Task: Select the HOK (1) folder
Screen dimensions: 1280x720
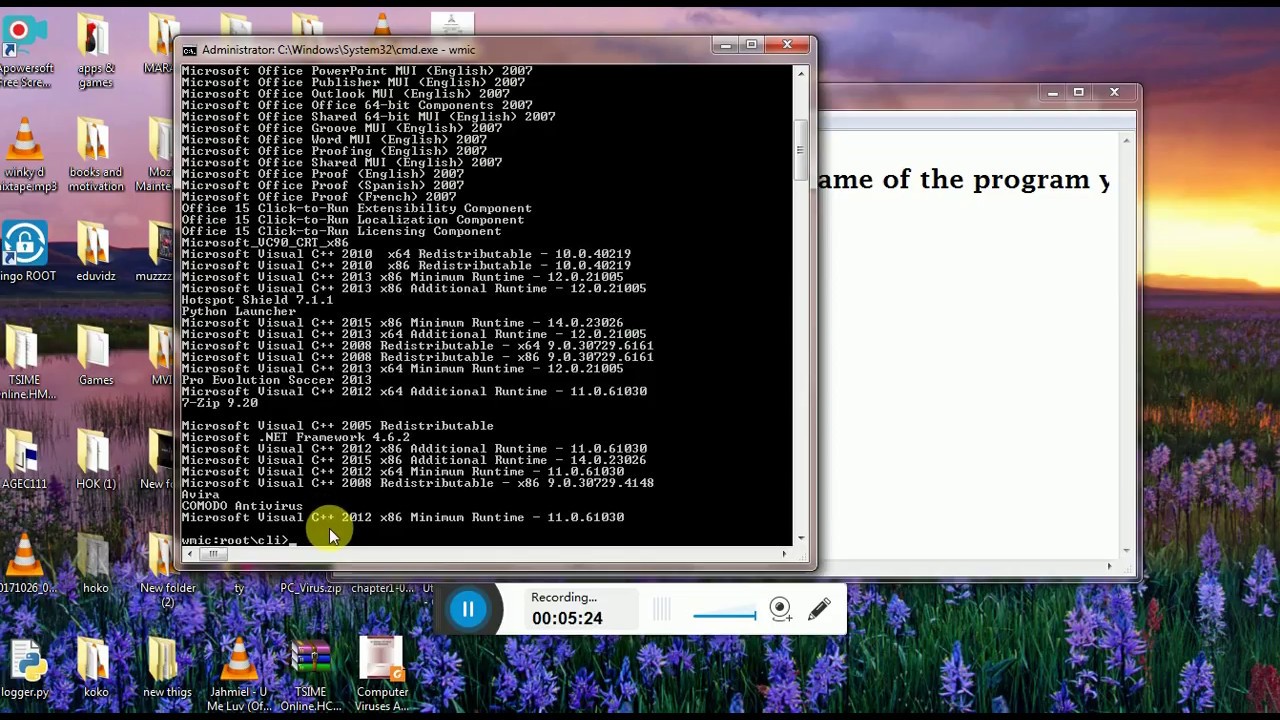Action: click(96, 461)
